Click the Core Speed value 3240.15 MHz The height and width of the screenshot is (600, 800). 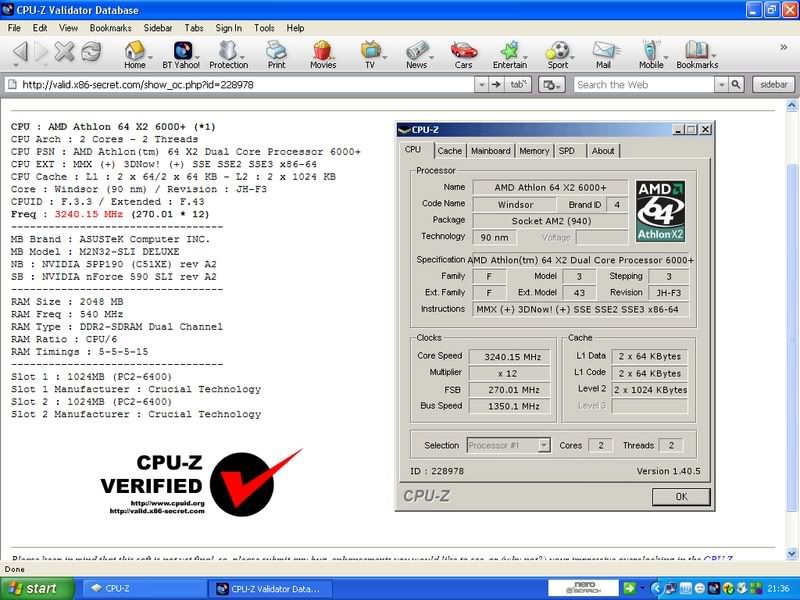point(509,357)
